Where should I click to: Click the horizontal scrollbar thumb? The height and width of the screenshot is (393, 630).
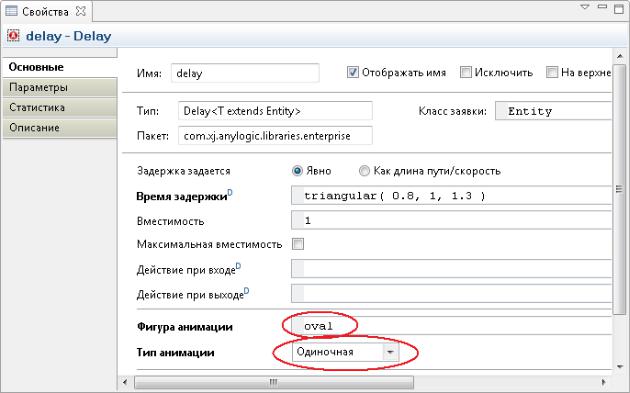pos(274,382)
